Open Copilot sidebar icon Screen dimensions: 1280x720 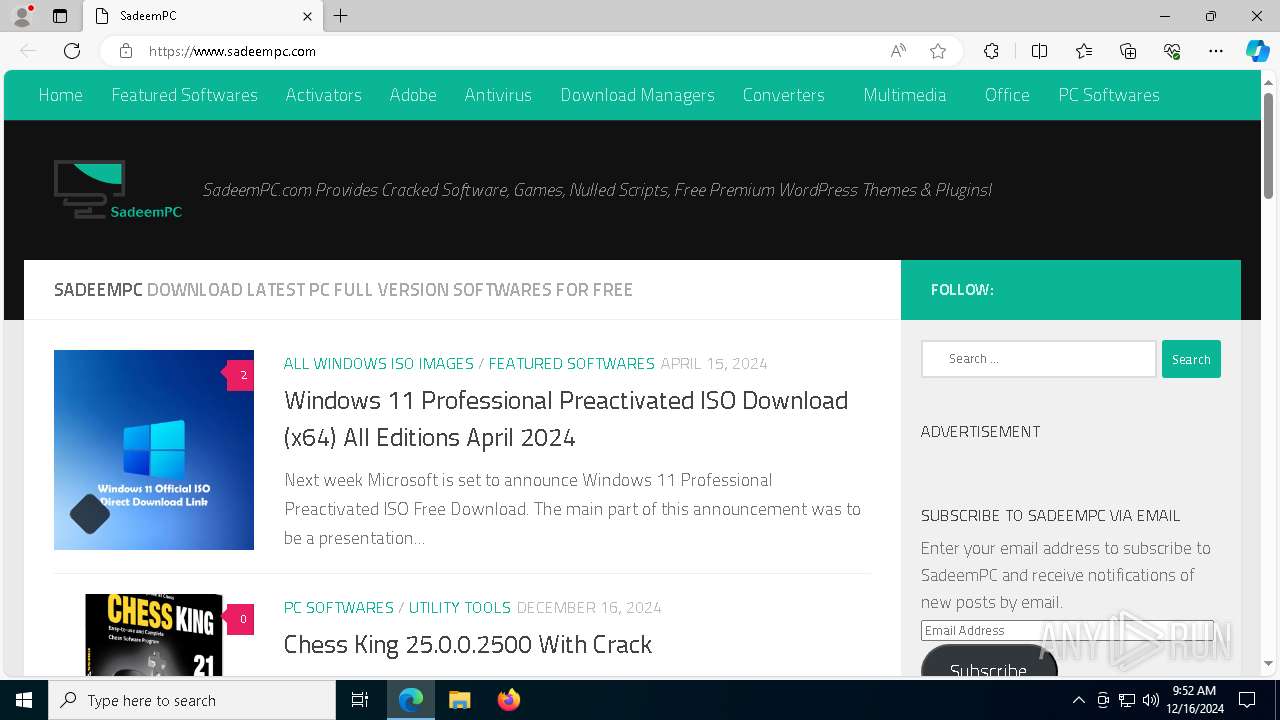coord(1257,51)
